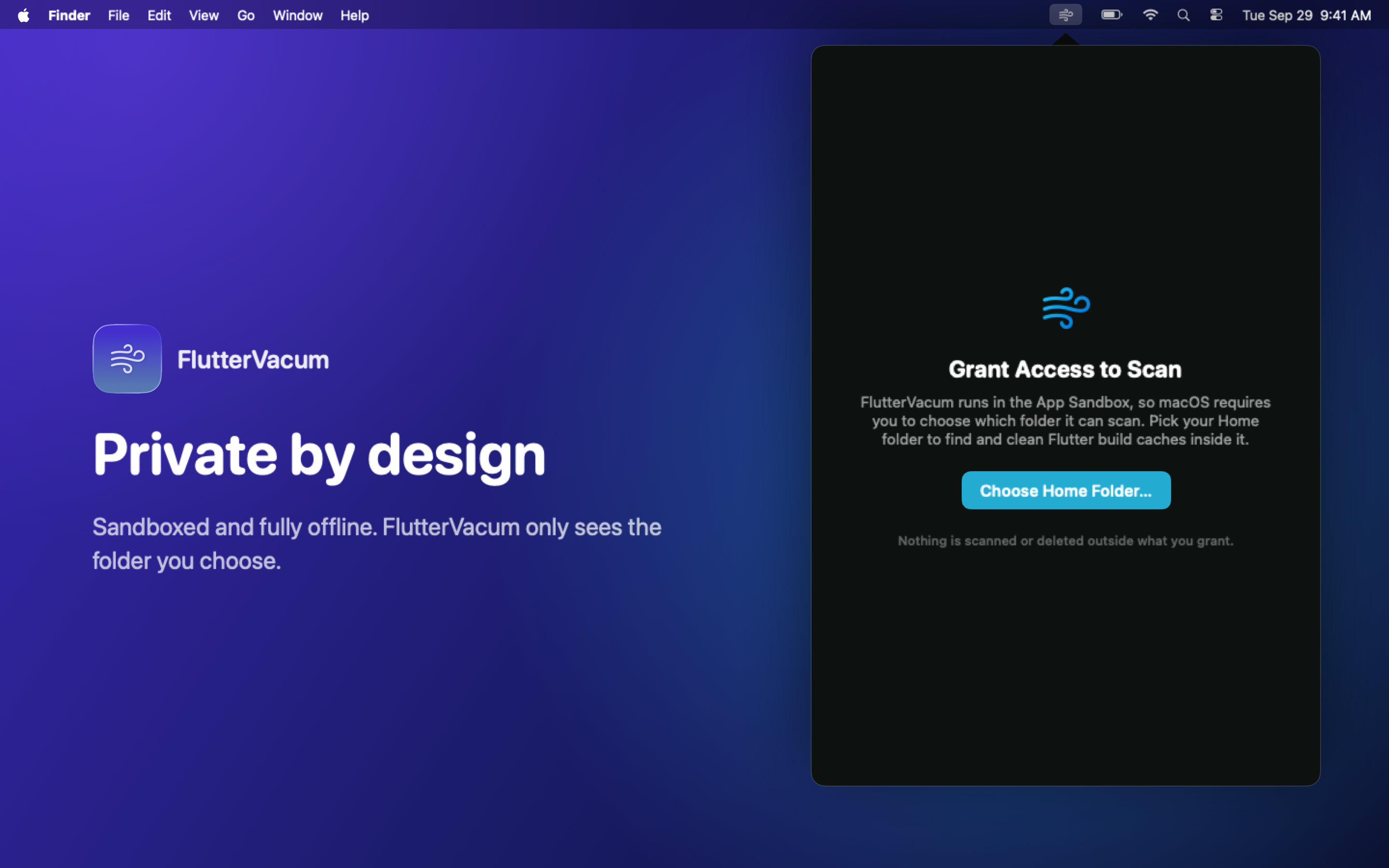Click Nothing is scanned or deleted note

coord(1065,541)
